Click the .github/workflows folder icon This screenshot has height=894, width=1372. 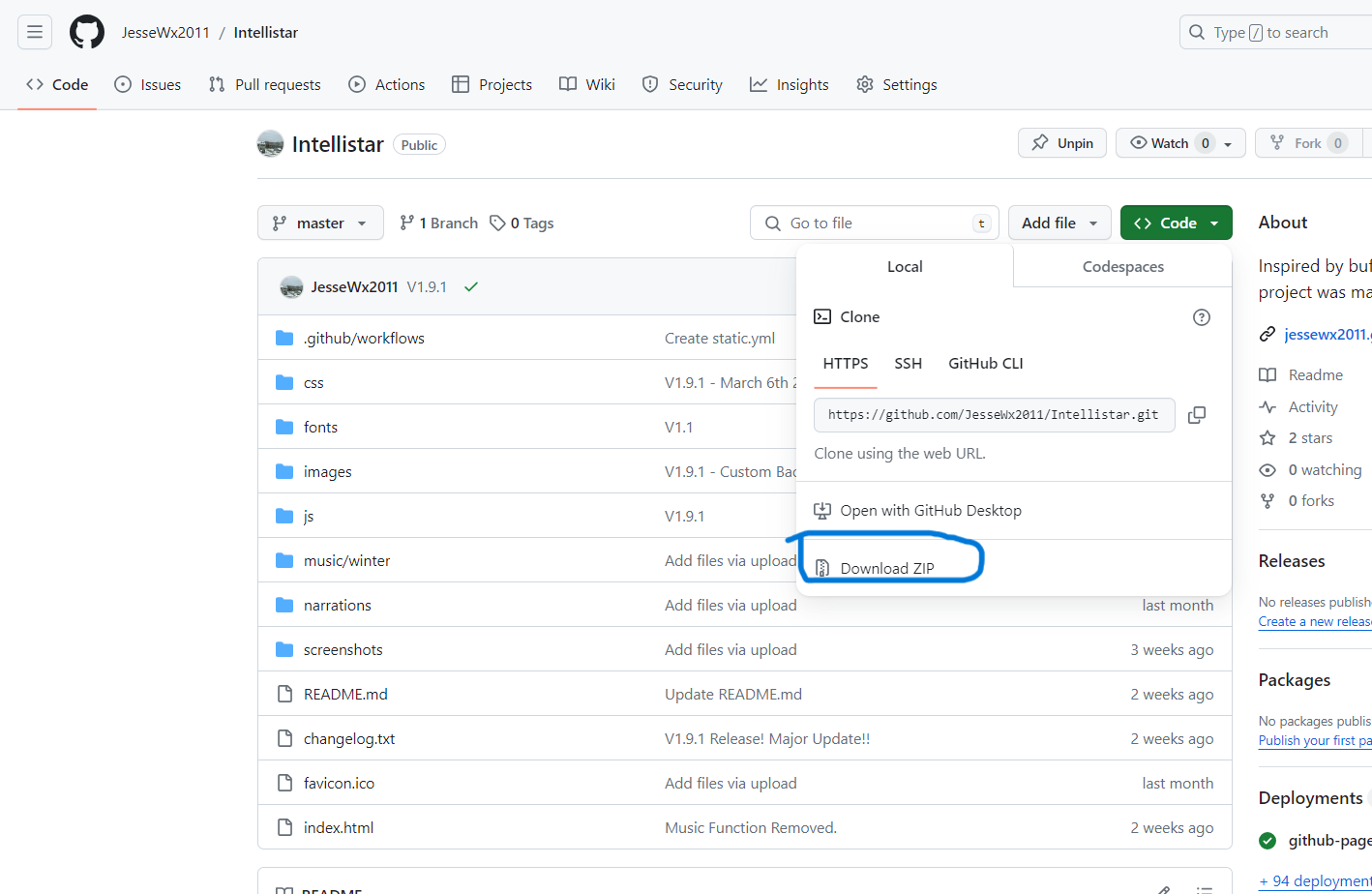click(284, 338)
